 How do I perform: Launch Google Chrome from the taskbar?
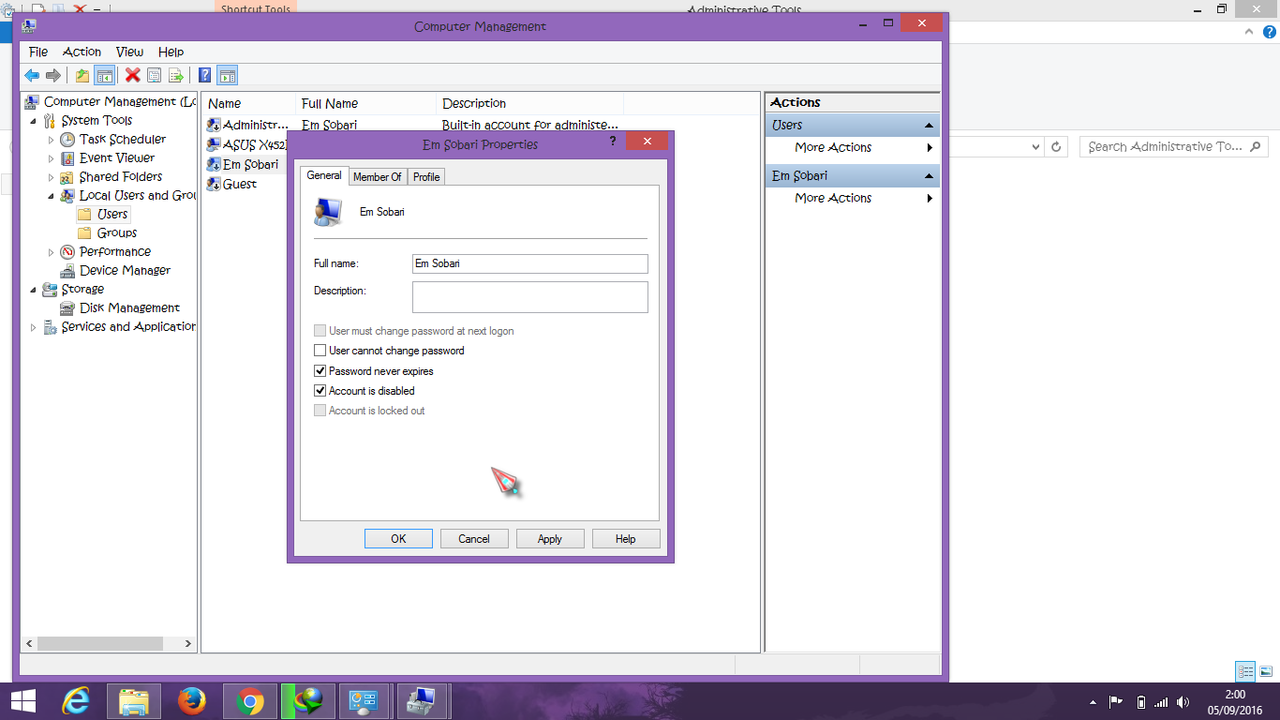click(249, 701)
